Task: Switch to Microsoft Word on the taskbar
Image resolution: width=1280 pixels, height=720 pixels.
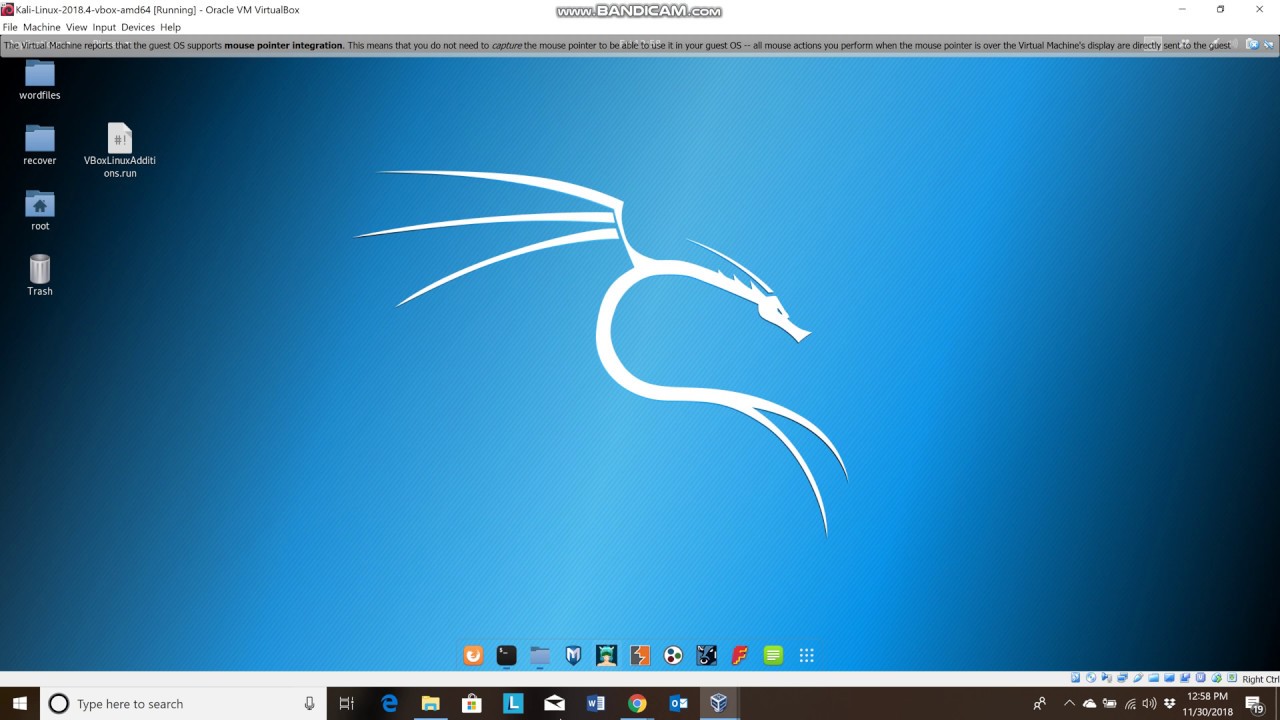Action: pyautogui.click(x=596, y=704)
